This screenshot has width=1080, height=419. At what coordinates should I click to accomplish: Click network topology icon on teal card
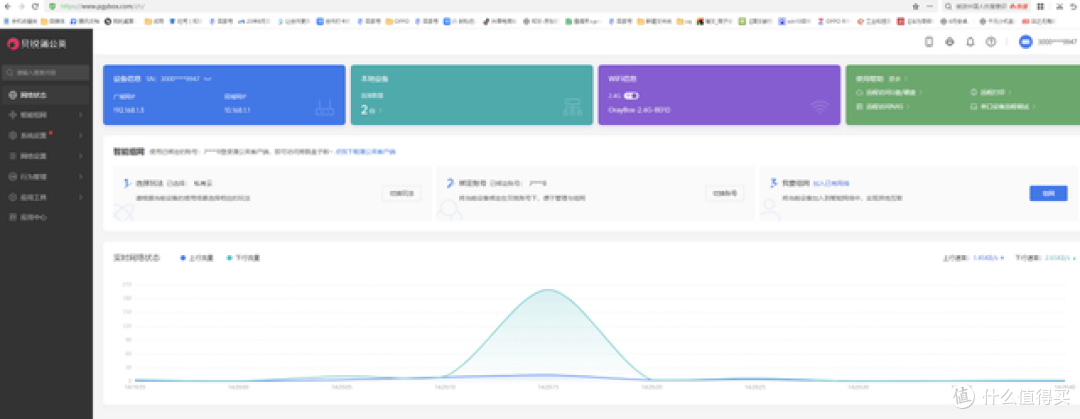pos(572,107)
